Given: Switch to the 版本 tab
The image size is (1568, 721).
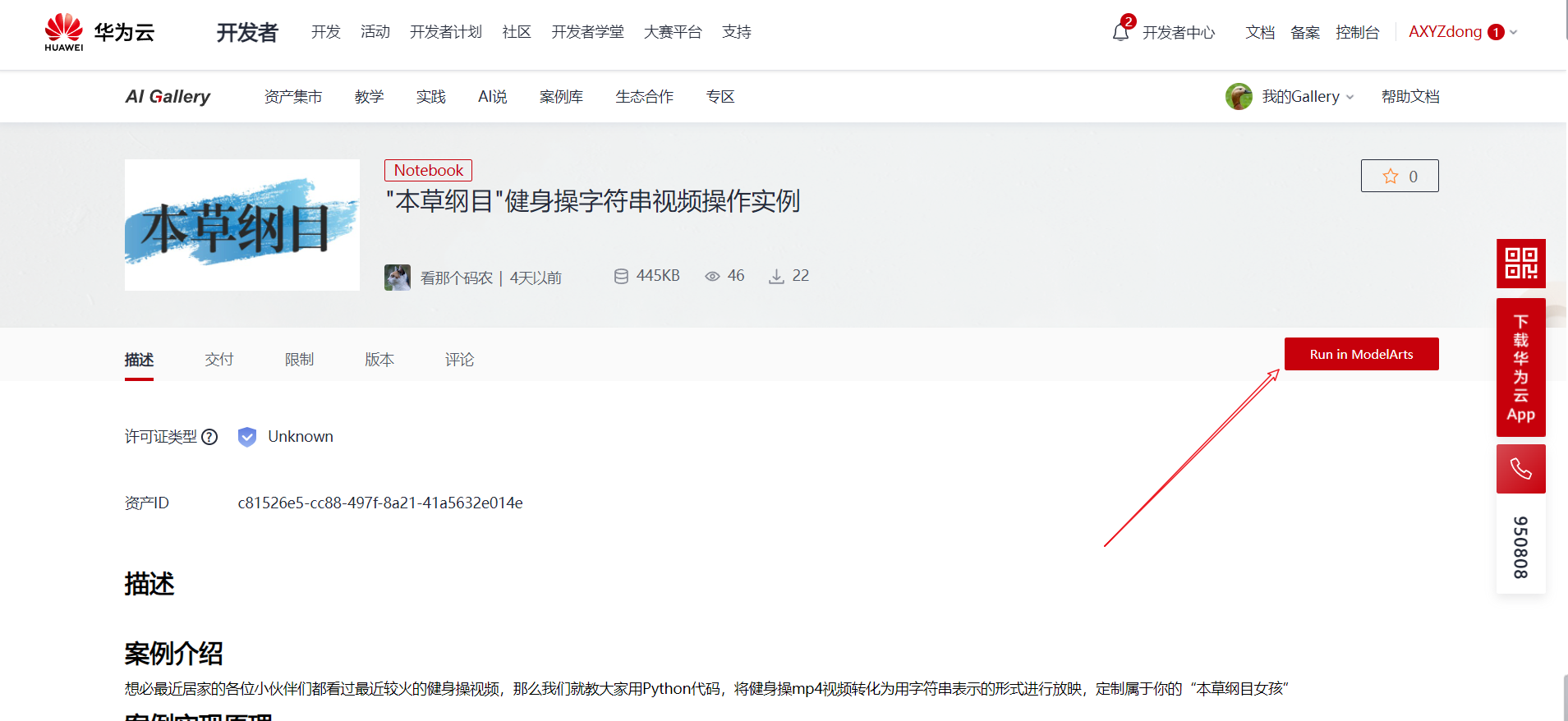Looking at the screenshot, I should click(379, 360).
